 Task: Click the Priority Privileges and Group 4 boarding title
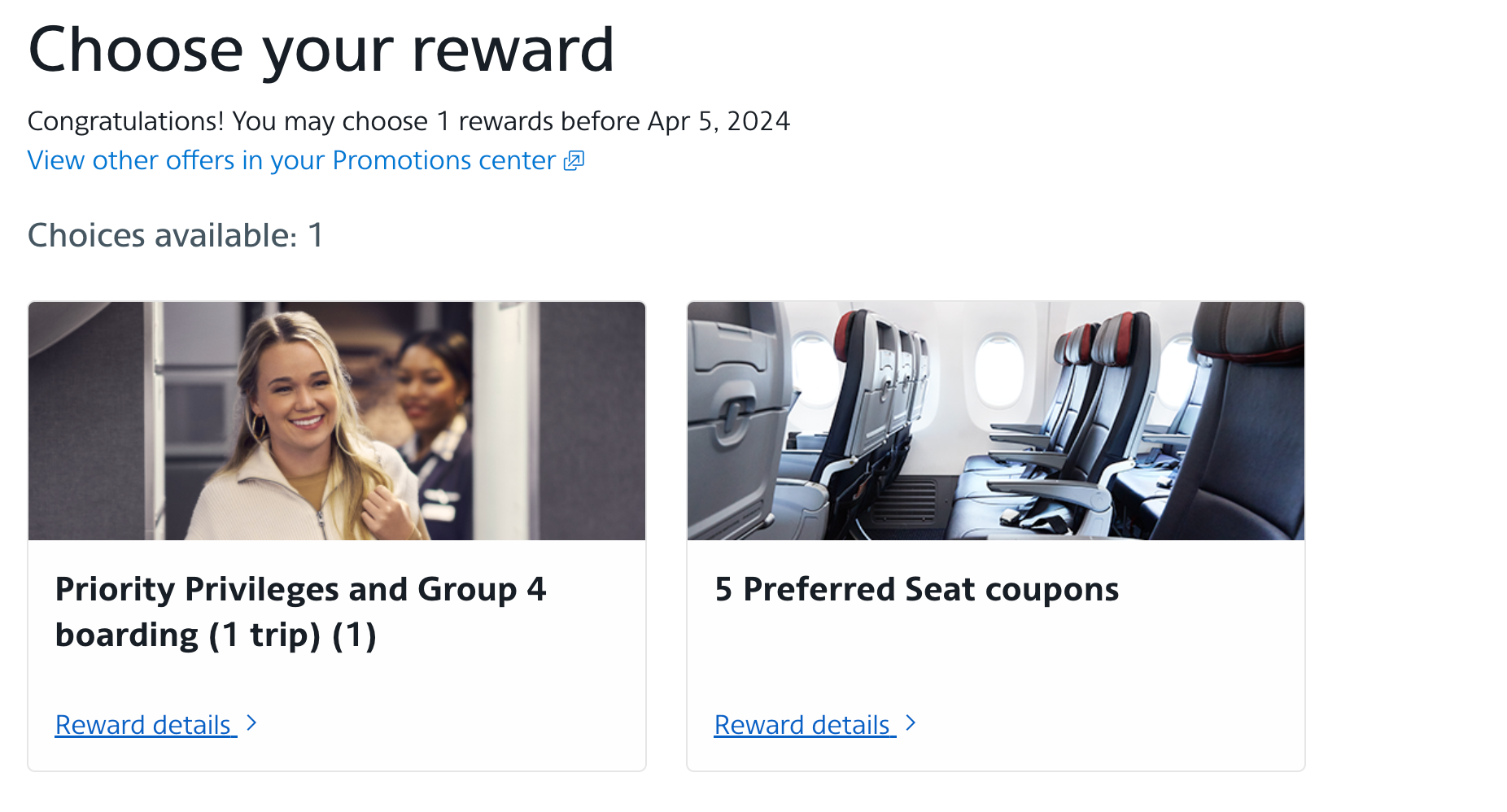tap(301, 611)
